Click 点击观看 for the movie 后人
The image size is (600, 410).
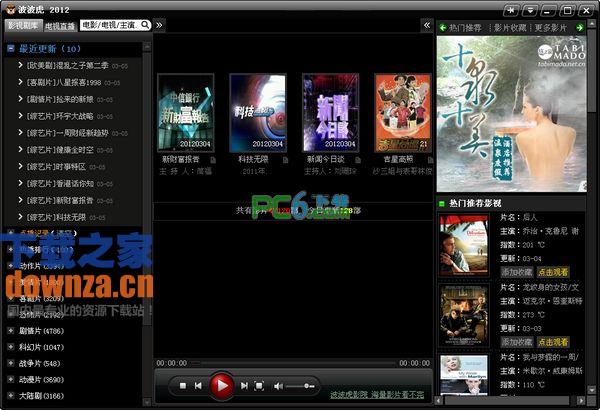click(x=553, y=272)
